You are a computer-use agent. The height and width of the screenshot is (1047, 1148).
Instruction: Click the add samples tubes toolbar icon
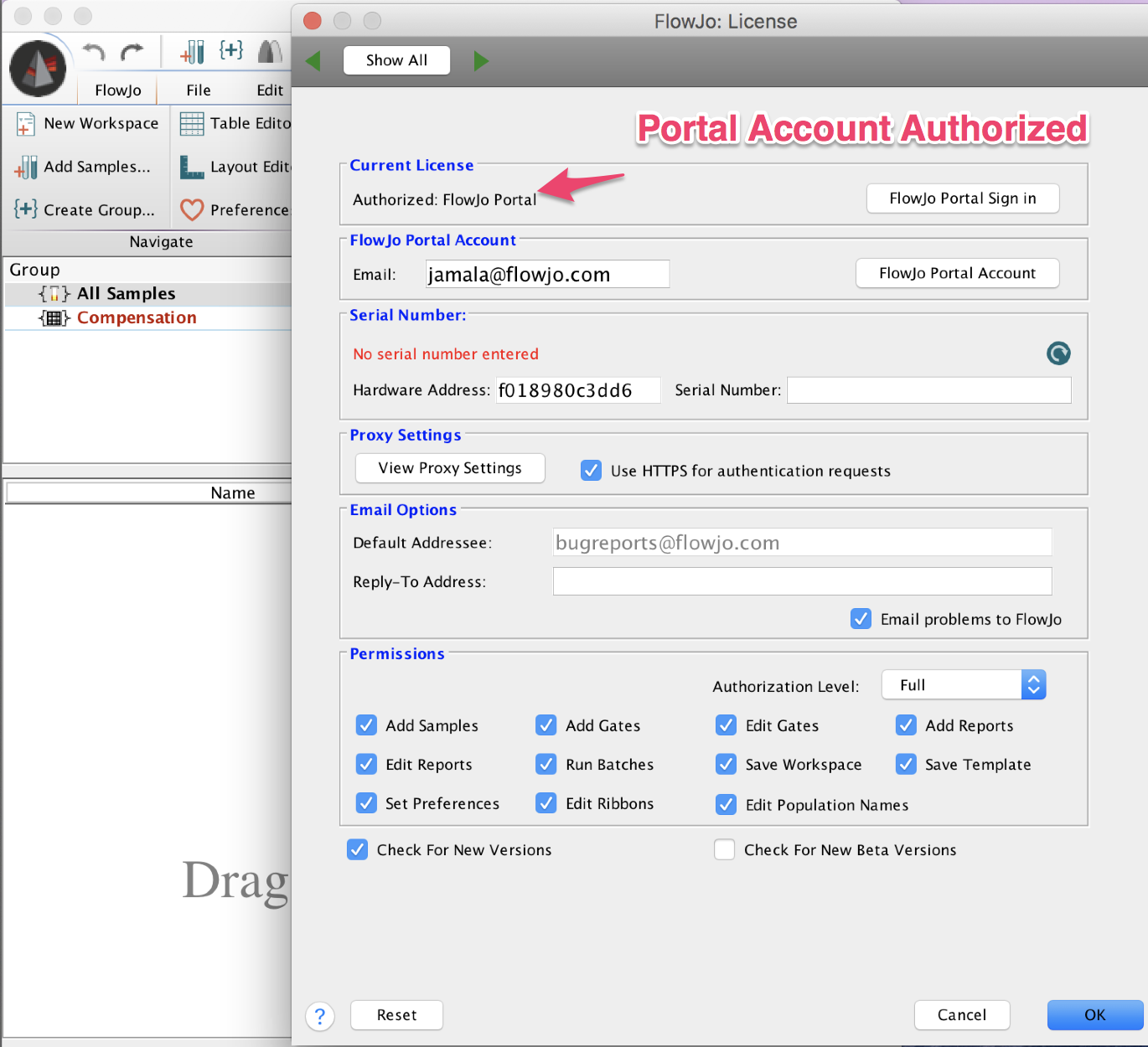(x=192, y=52)
